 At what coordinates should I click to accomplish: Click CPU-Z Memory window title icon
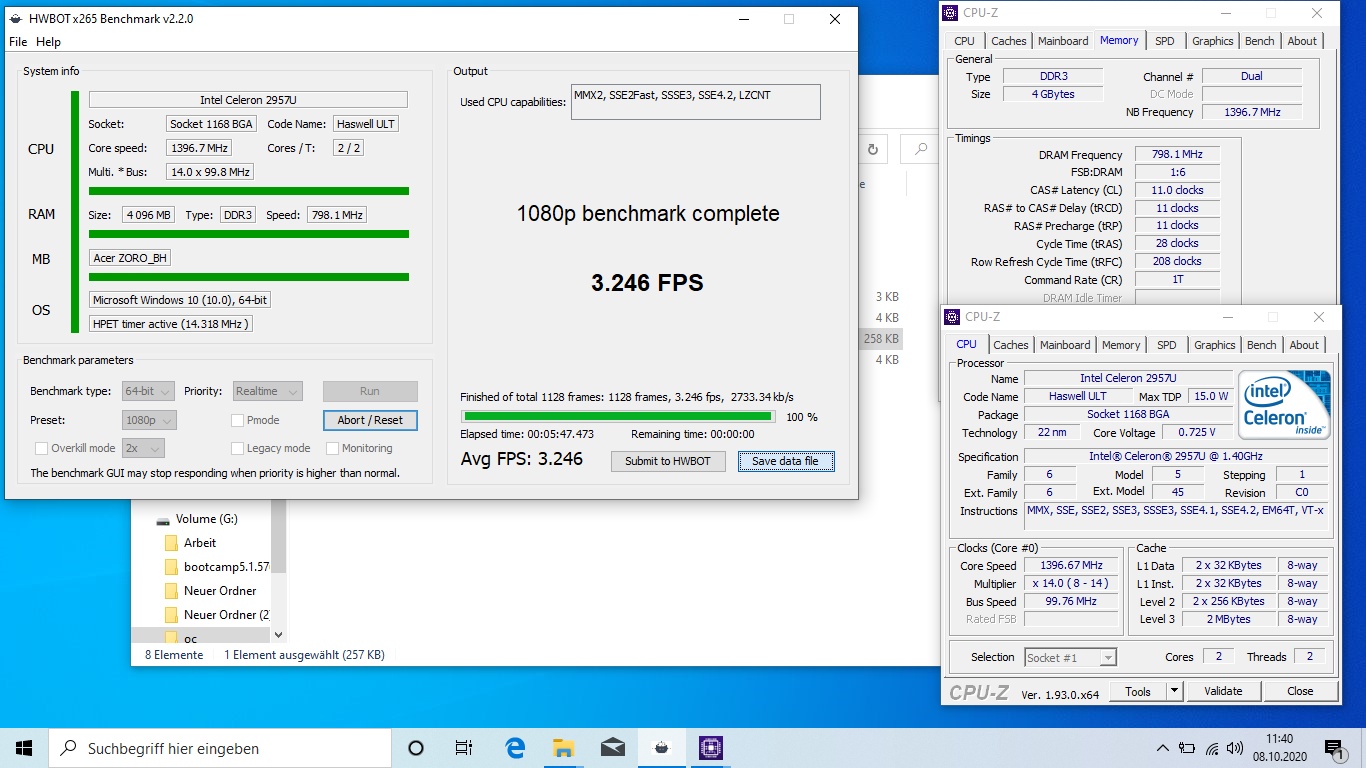[x=952, y=13]
